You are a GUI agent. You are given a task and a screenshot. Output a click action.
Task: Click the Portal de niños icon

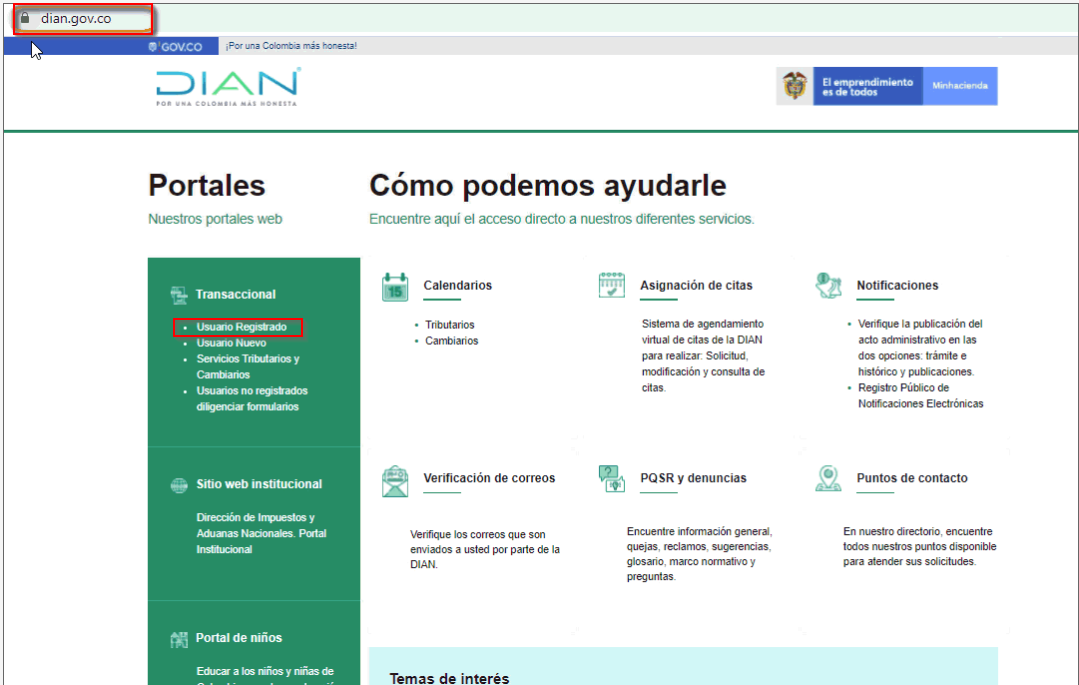[x=179, y=639]
